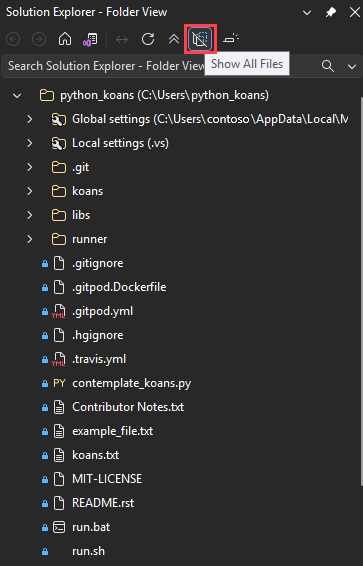Collapse All tree nodes using toolbar icon

[174, 39]
